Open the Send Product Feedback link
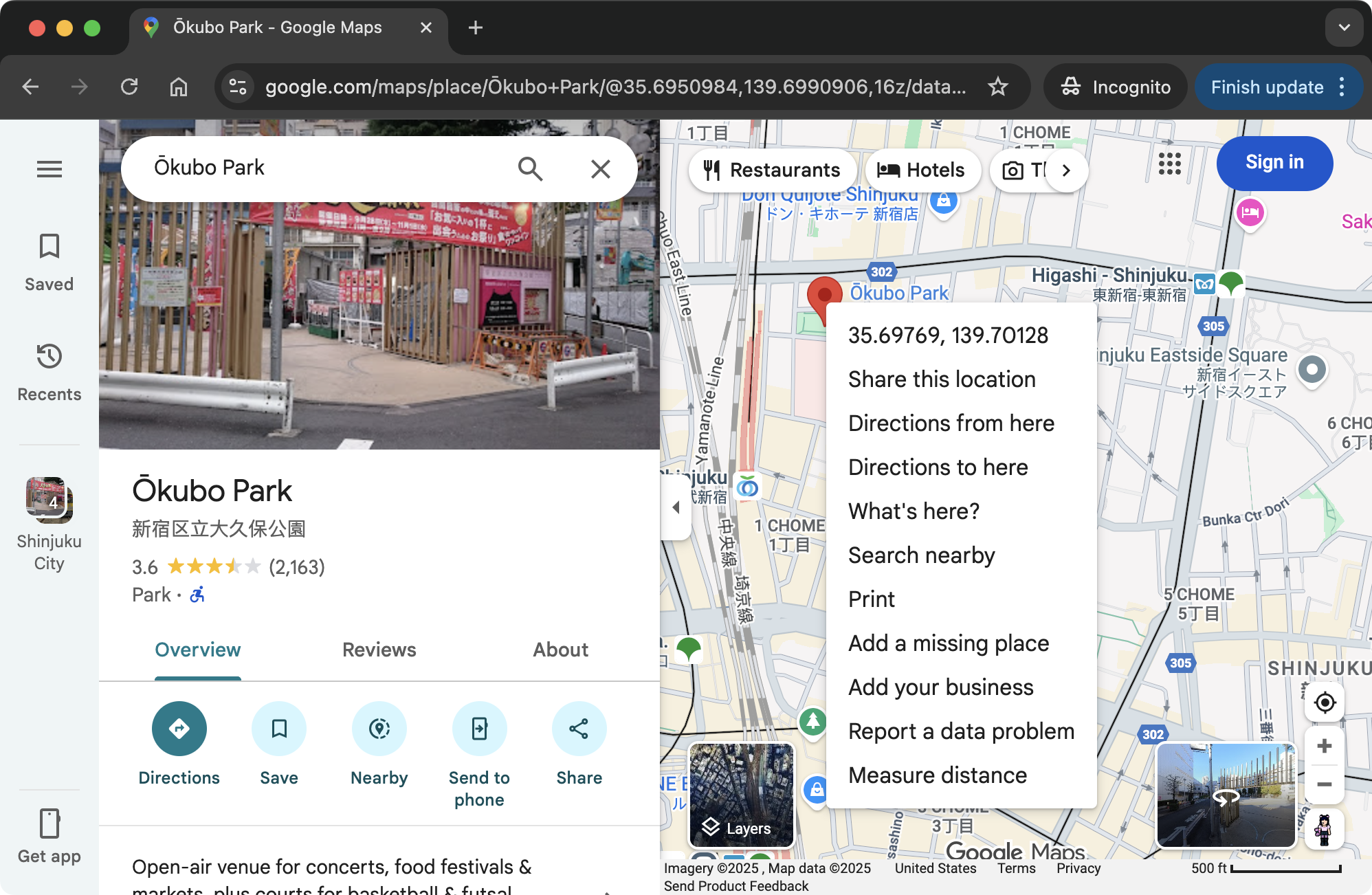The image size is (1372, 895). [737, 886]
